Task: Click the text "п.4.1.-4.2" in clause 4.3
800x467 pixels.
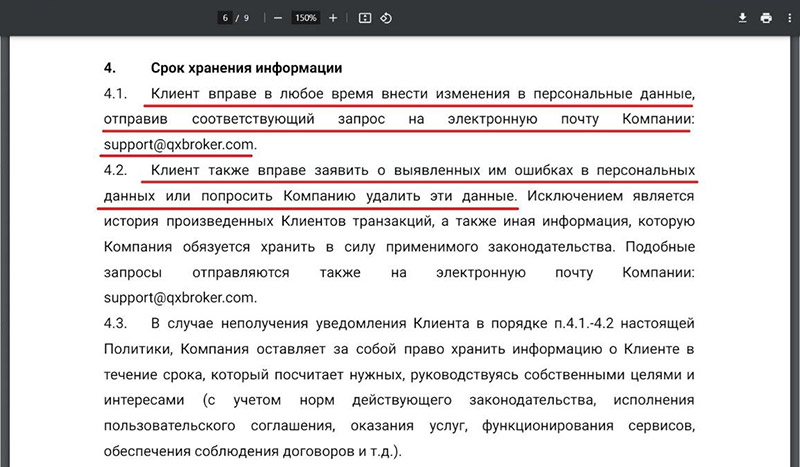Action: [584, 324]
